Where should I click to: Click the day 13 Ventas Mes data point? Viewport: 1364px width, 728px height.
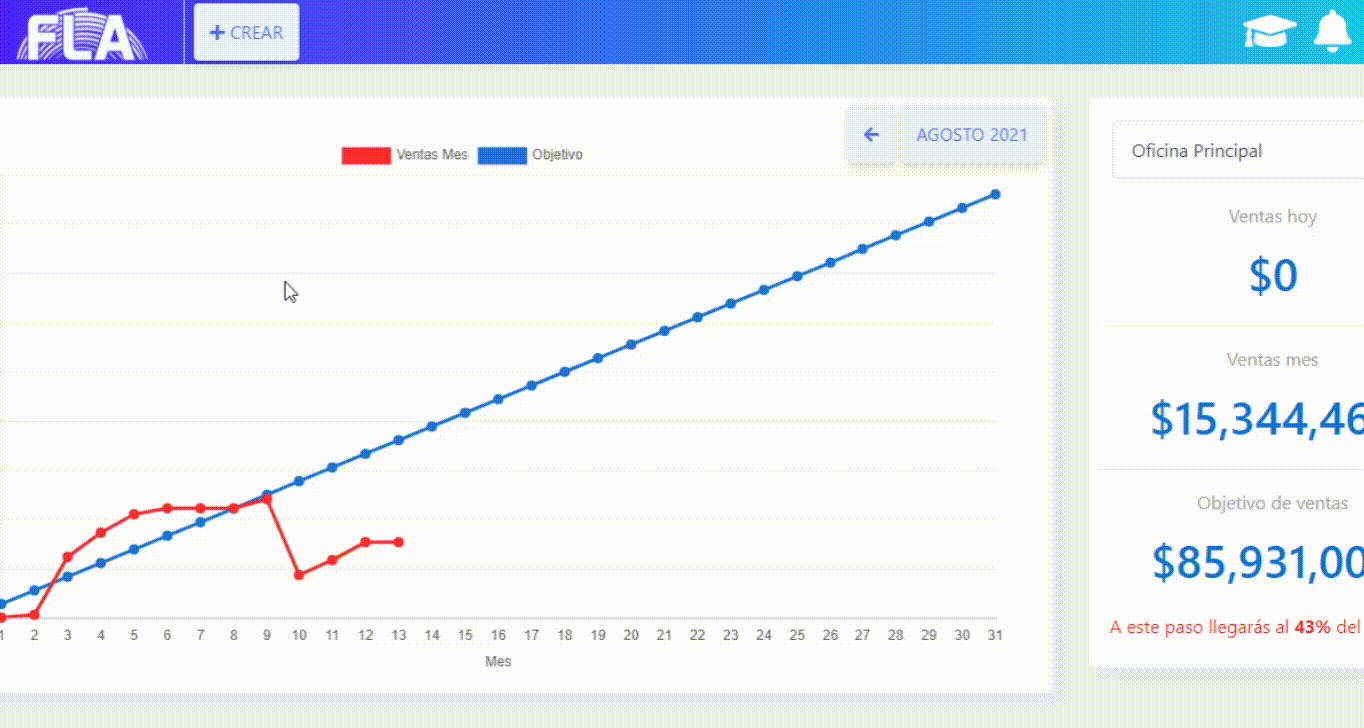point(398,542)
